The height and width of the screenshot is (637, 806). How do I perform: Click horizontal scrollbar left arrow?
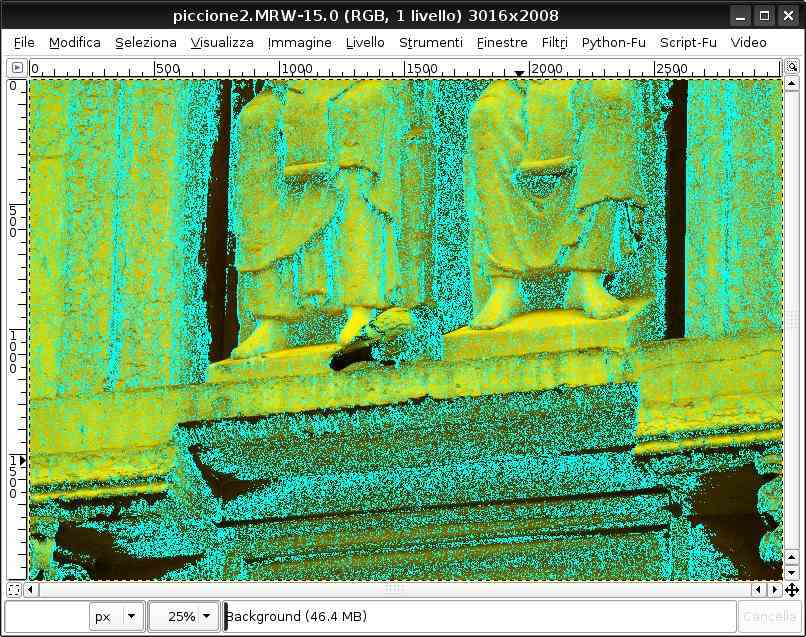[32, 590]
